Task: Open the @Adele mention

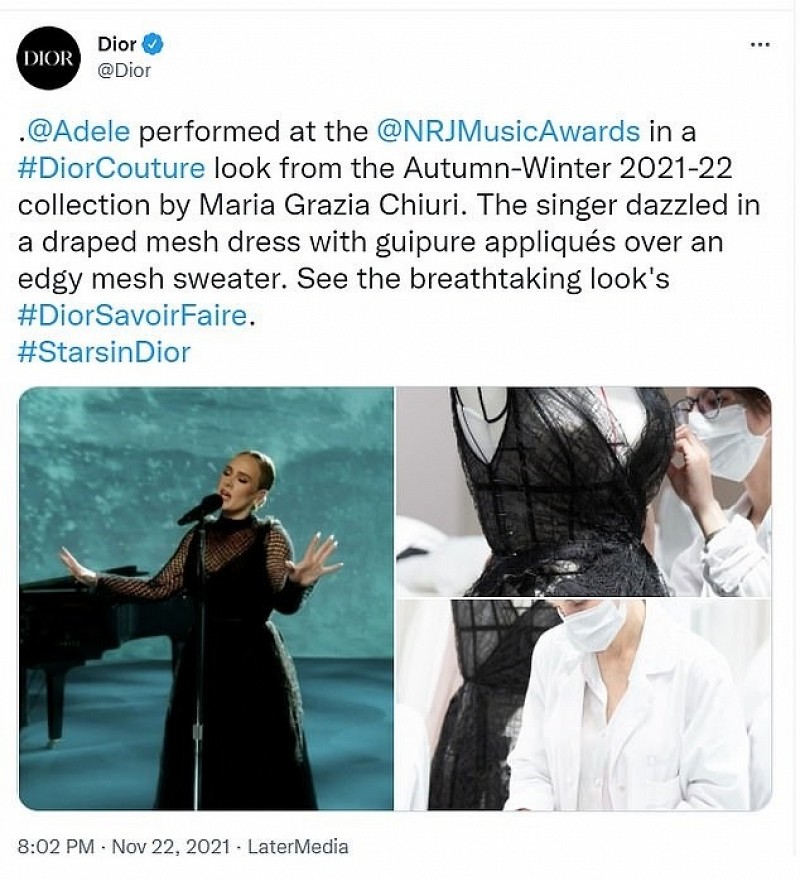Action: tap(78, 131)
